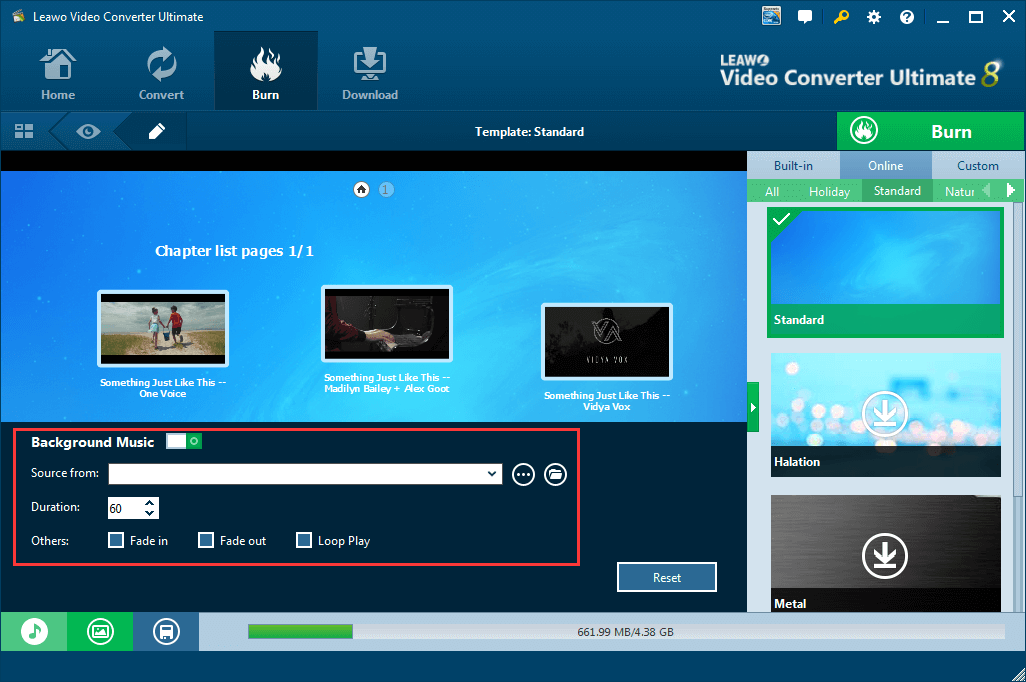Image resolution: width=1026 pixels, height=682 pixels.
Task: Open the background image settings icon
Action: click(x=100, y=632)
